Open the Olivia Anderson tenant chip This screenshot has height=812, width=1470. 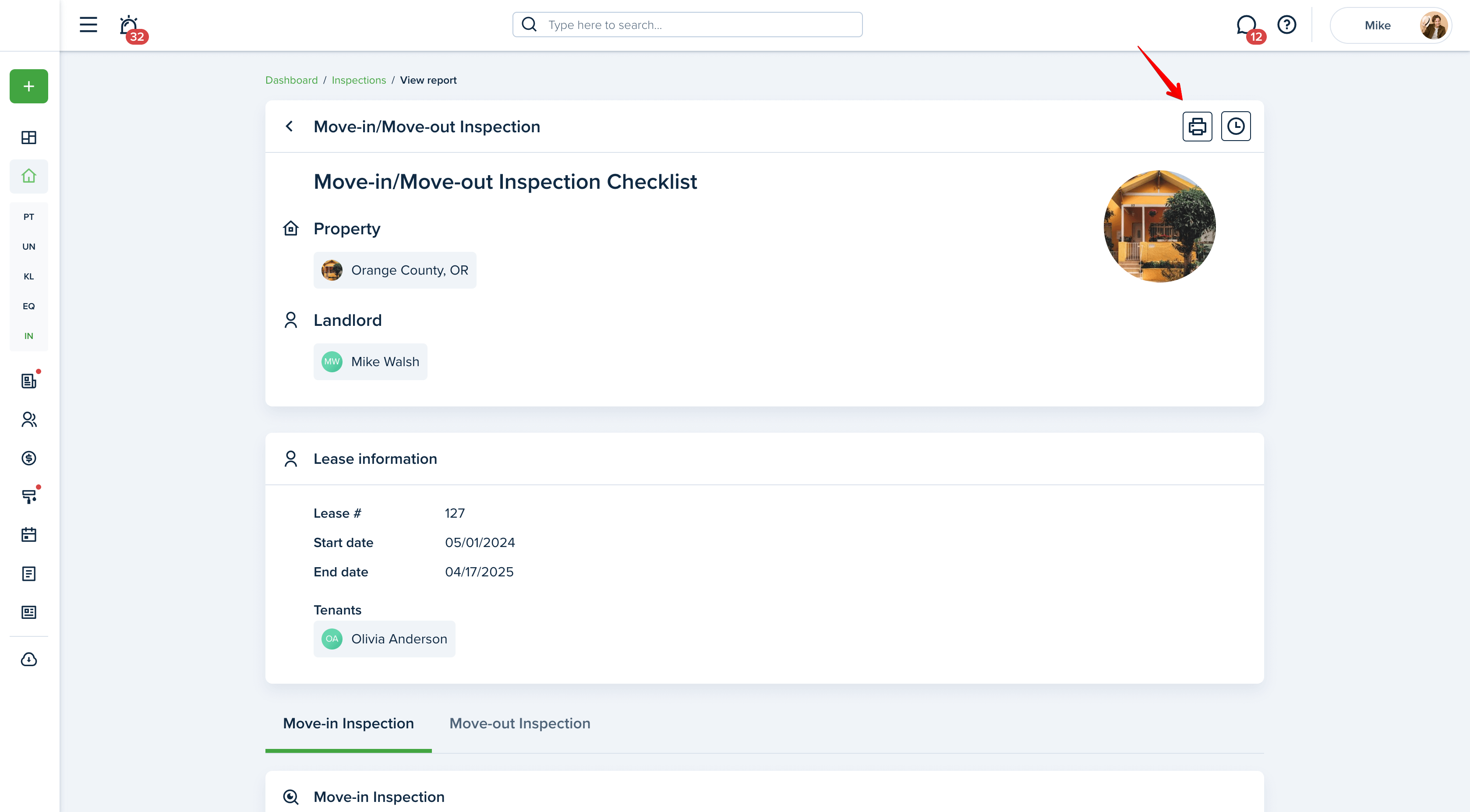click(x=384, y=639)
